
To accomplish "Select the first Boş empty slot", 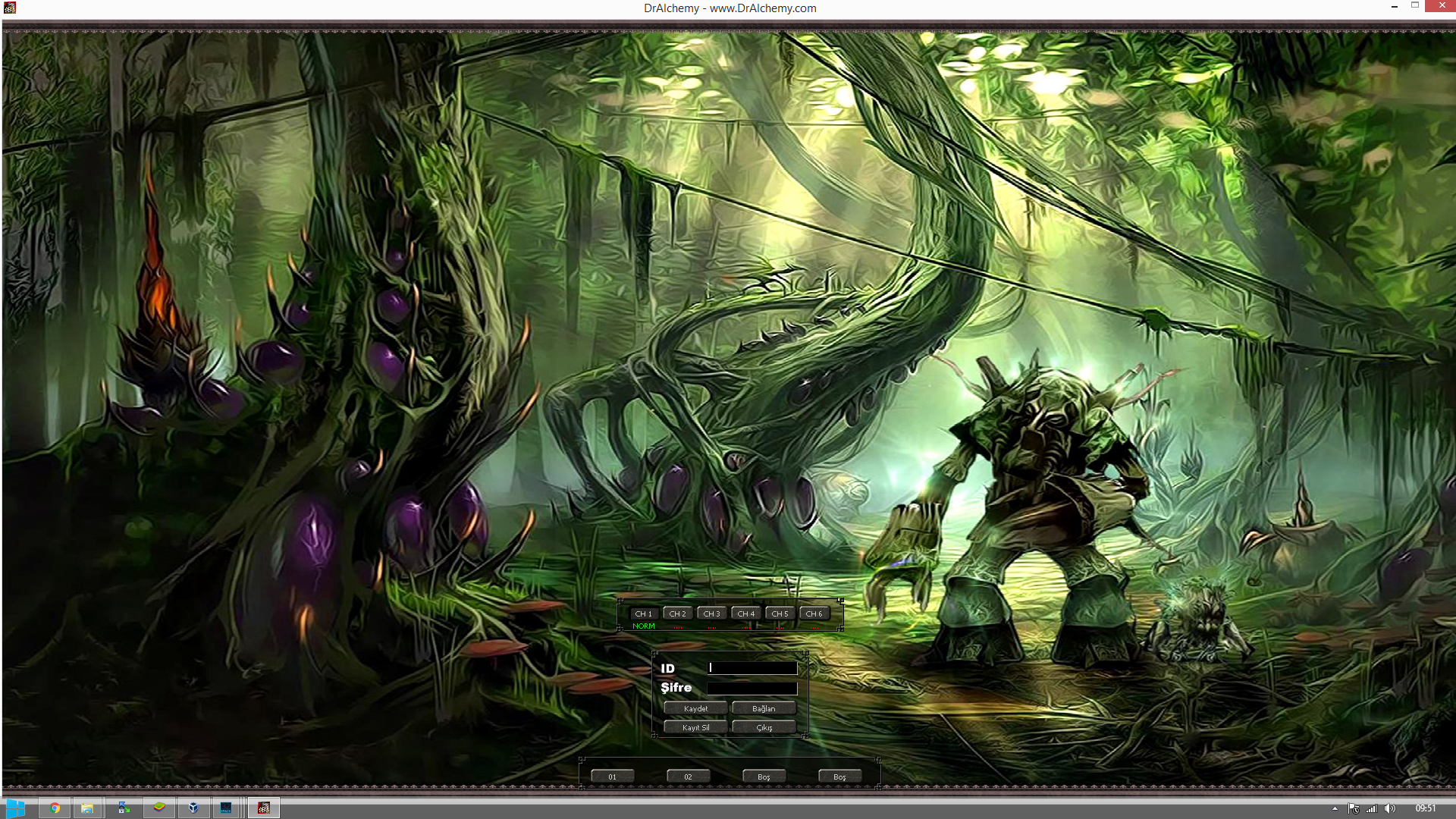I will [x=764, y=777].
